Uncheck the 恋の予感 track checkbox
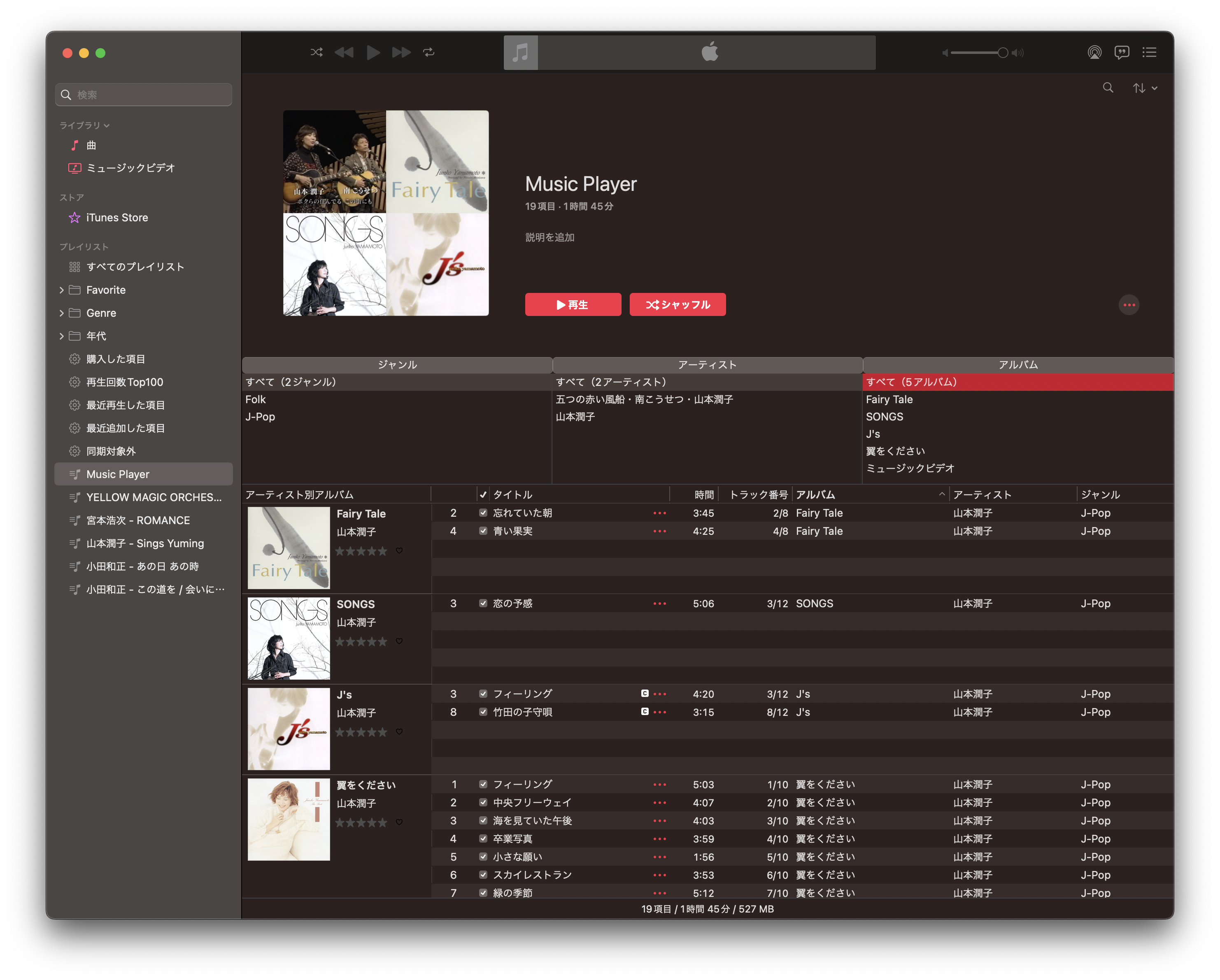Screen dimensions: 1220x980 pos(483,604)
